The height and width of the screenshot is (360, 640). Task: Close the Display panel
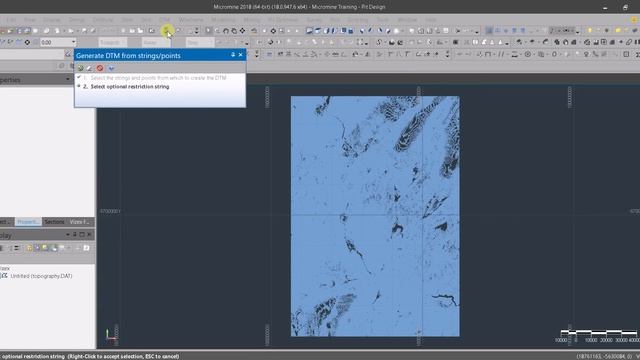(x=89, y=235)
